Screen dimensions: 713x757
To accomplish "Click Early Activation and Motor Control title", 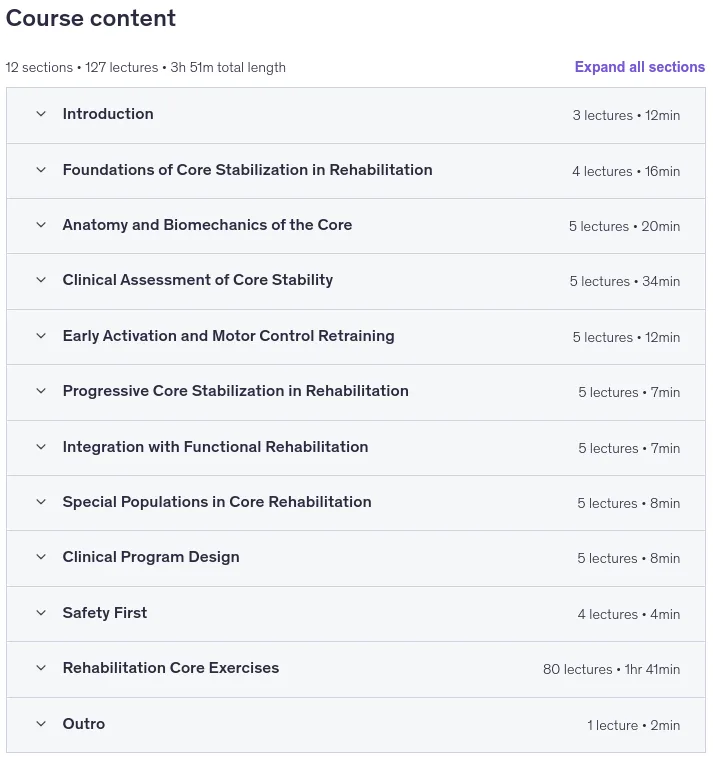I will coord(228,336).
